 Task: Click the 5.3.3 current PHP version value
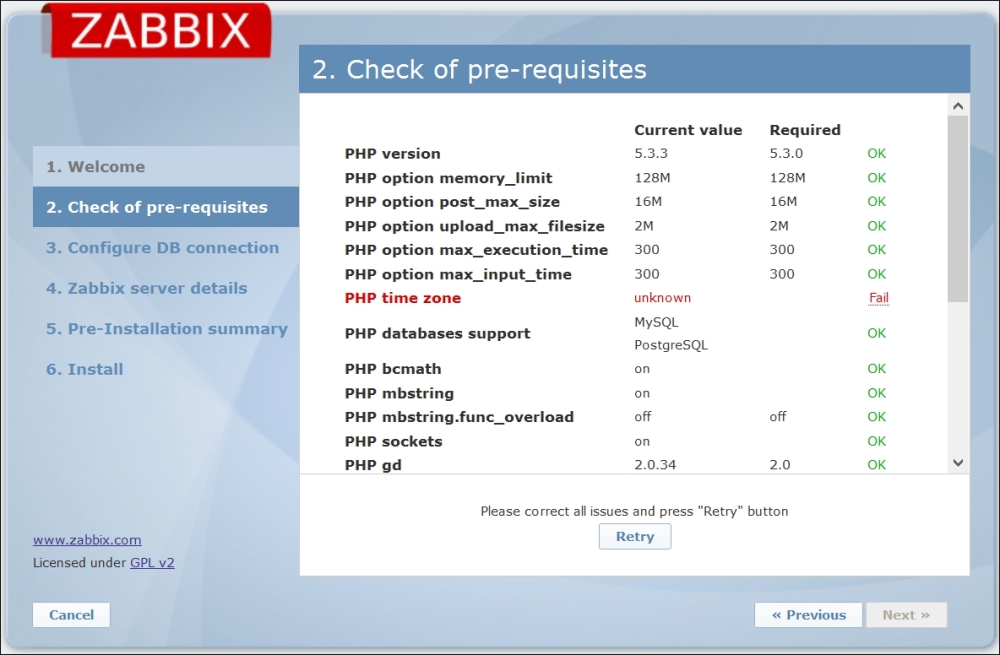[651, 154]
